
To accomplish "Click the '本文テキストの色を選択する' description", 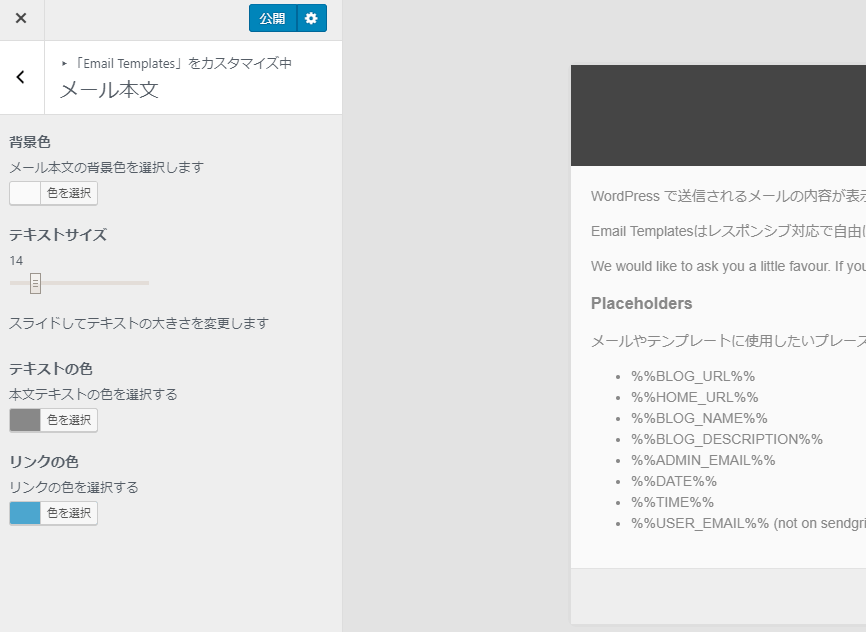I will tap(93, 394).
